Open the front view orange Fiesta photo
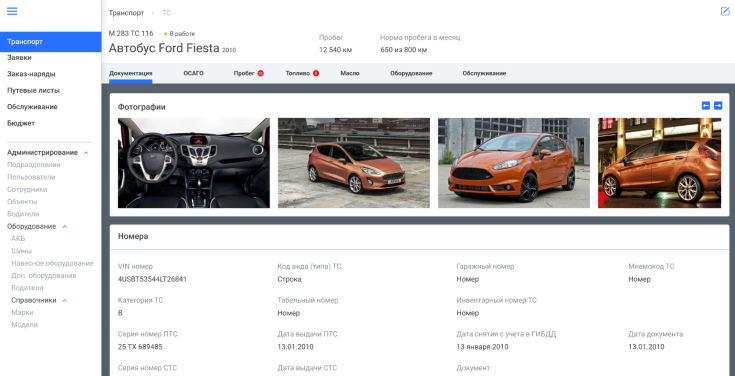Viewport: 735px width, 376px height. coord(514,163)
